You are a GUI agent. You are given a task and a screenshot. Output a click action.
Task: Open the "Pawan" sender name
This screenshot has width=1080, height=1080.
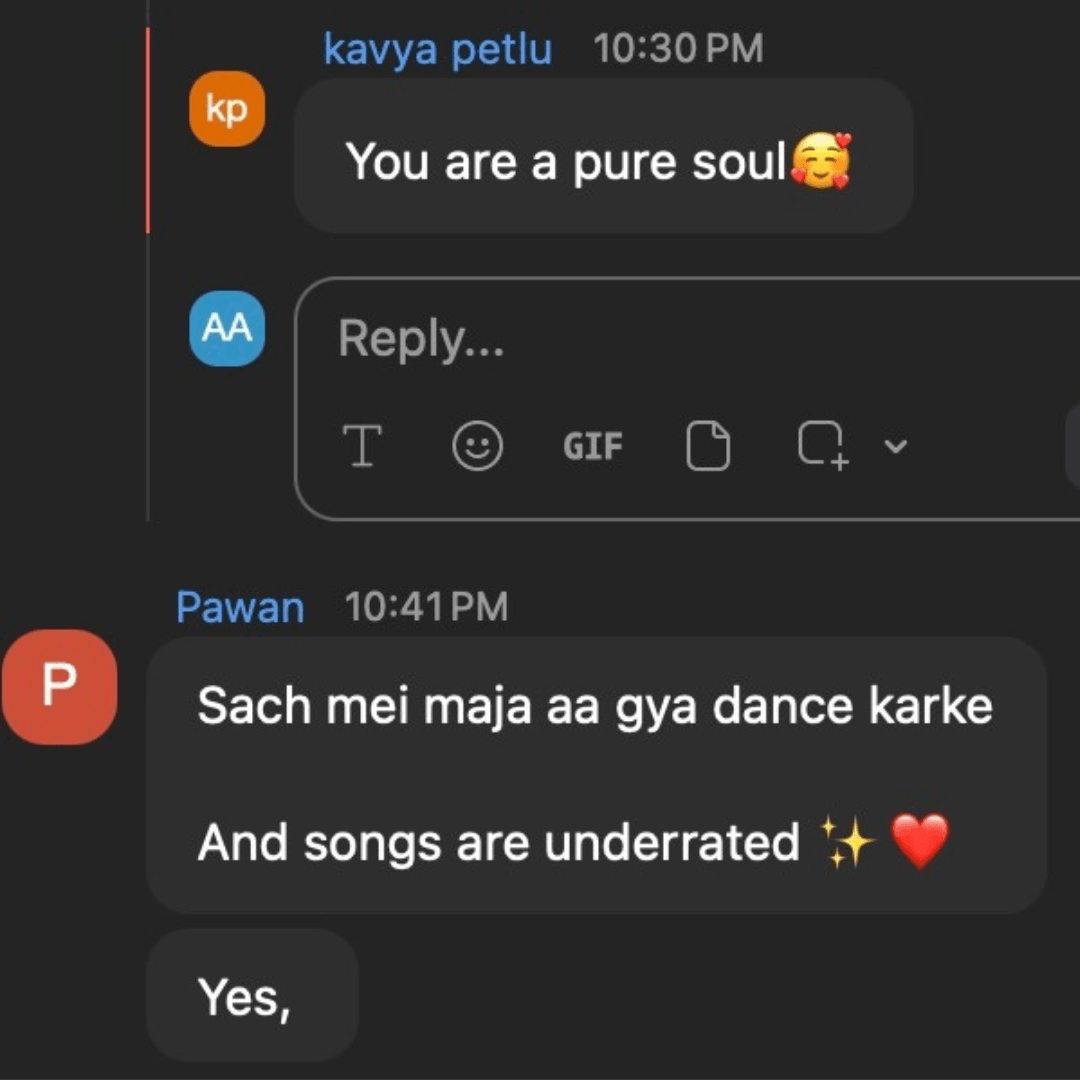240,607
